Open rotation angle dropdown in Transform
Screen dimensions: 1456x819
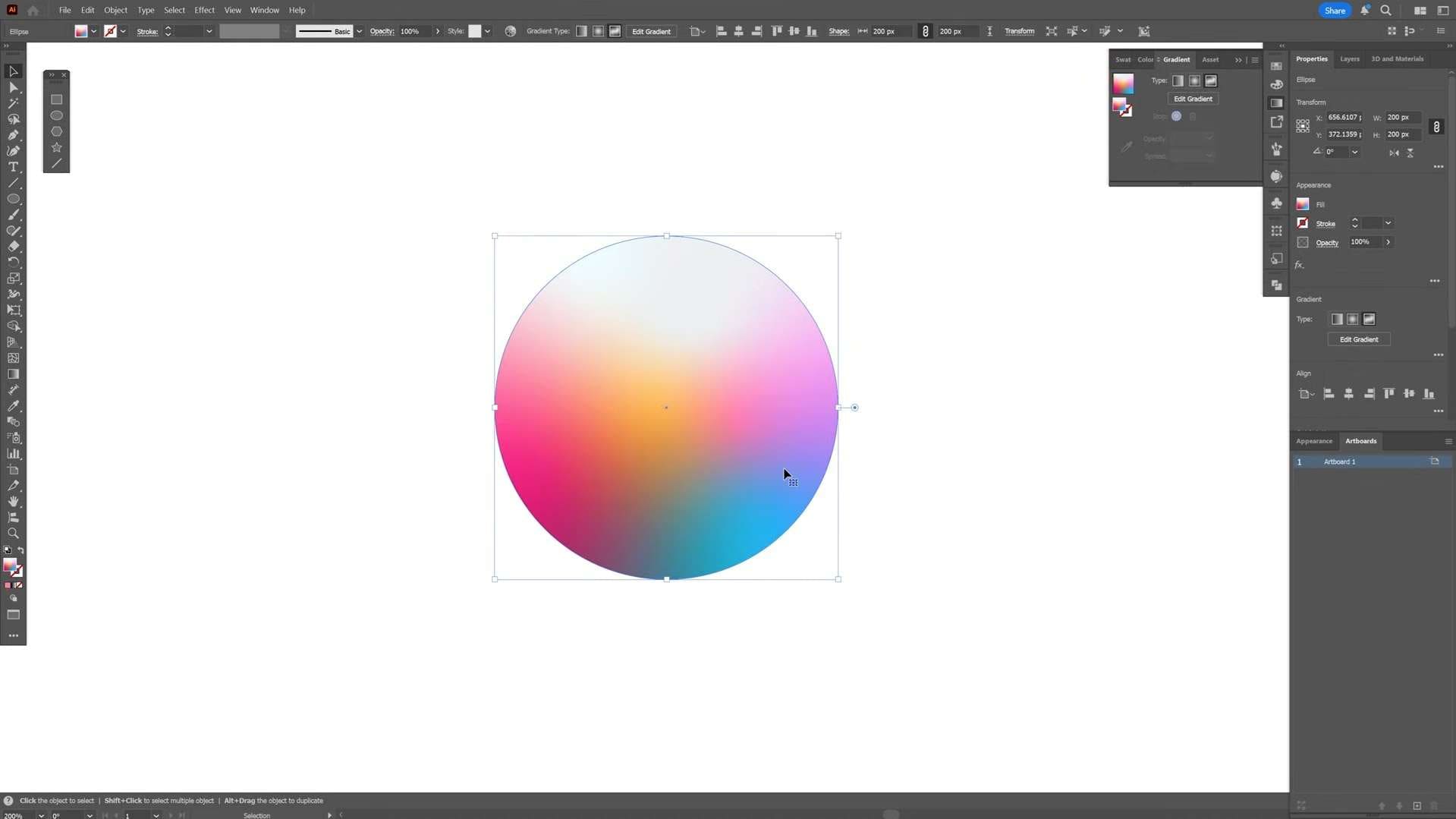point(1354,153)
